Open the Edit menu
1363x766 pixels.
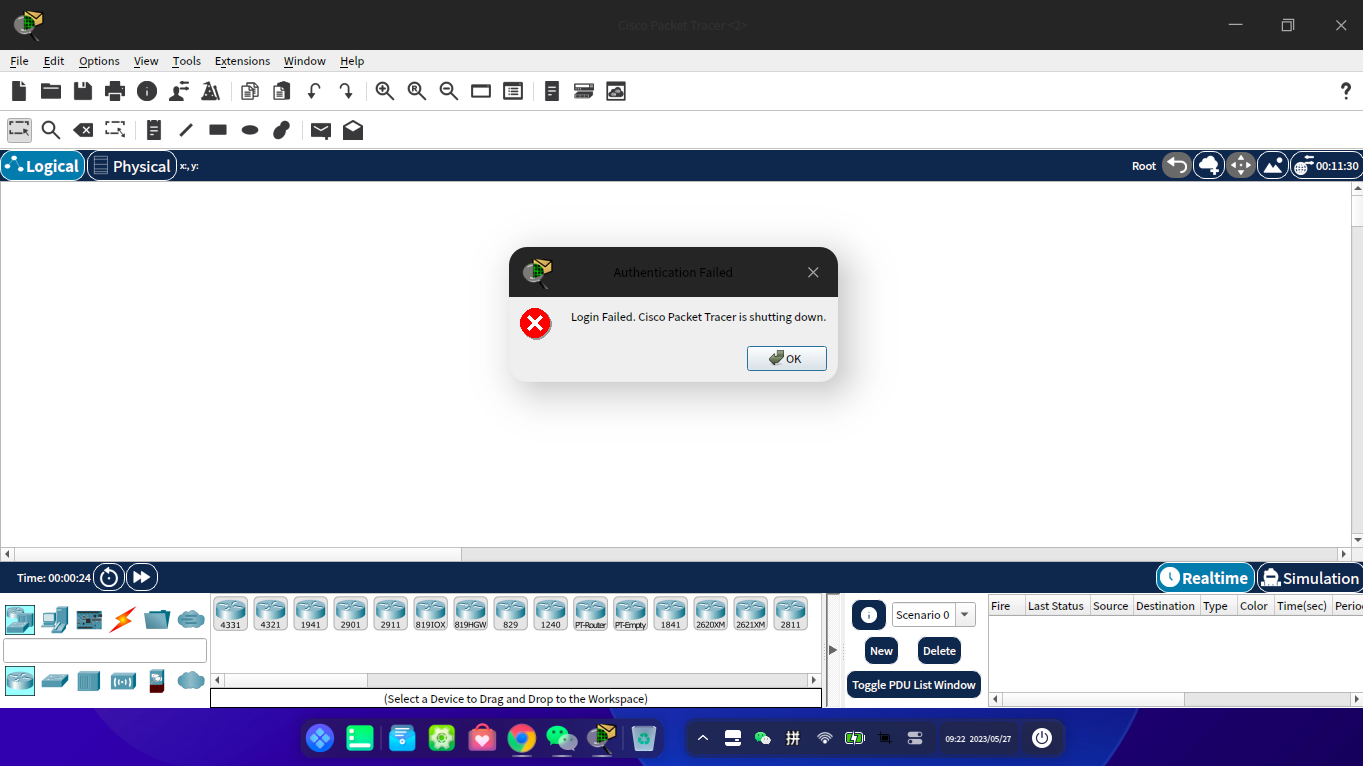[x=54, y=61]
